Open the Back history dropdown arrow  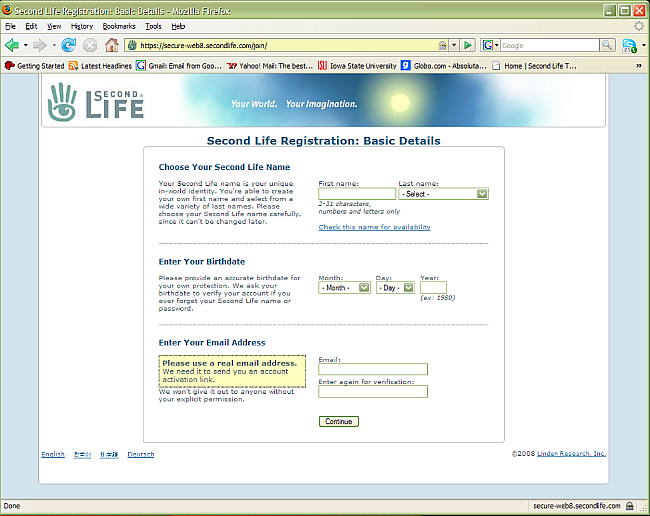(x=26, y=45)
